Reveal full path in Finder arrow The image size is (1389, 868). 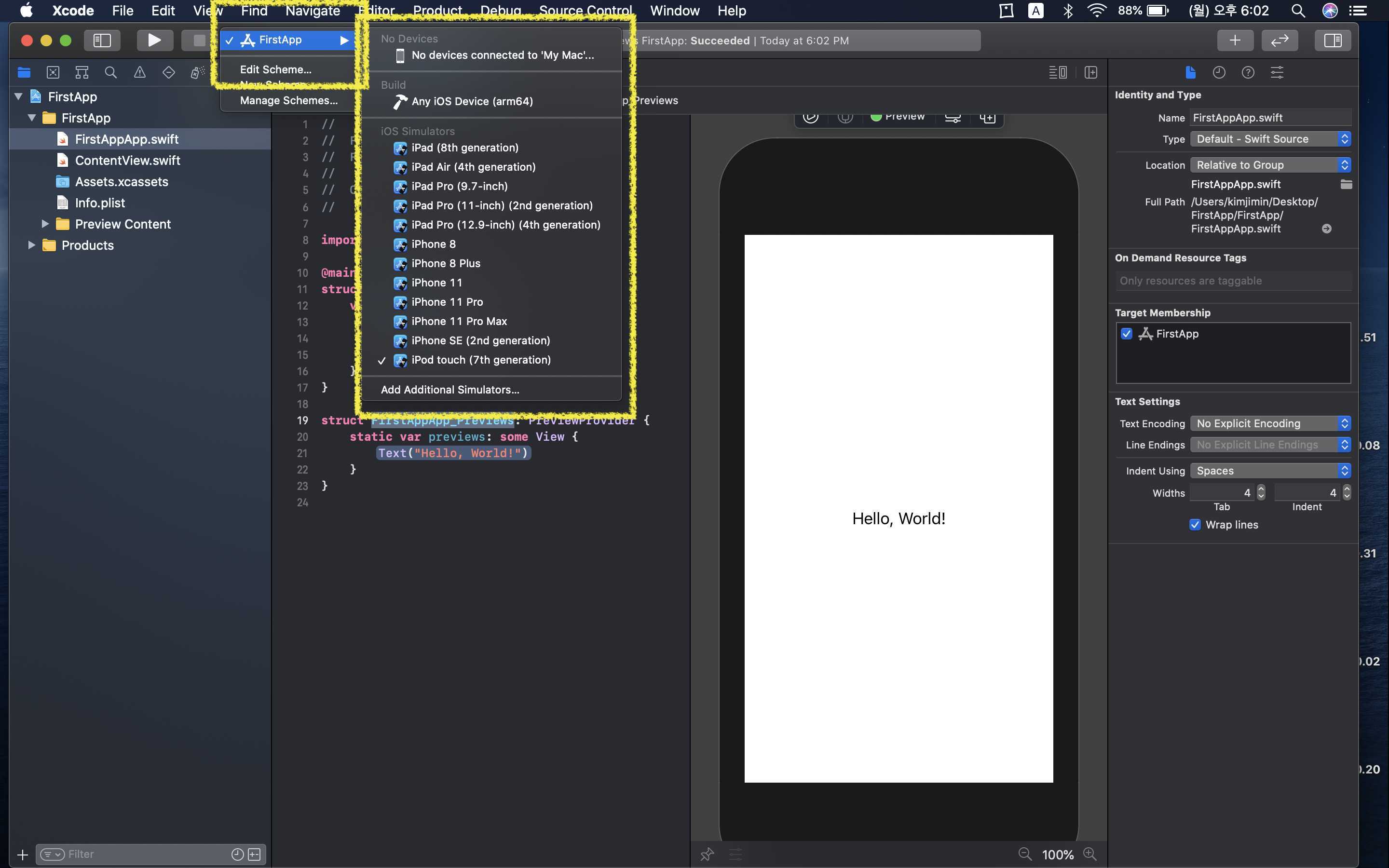1326,229
